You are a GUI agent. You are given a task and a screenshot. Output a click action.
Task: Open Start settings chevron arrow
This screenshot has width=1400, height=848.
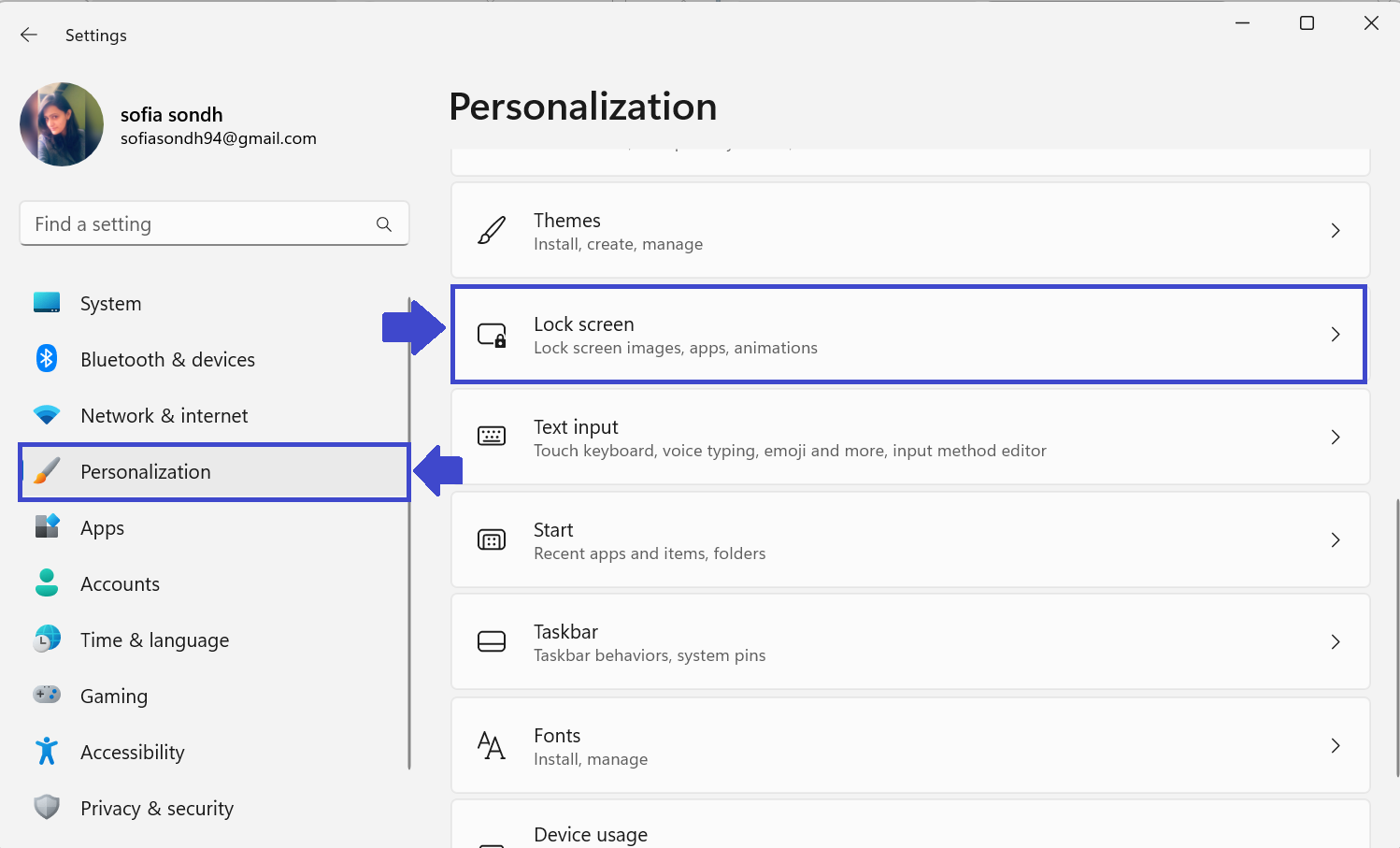click(1336, 540)
